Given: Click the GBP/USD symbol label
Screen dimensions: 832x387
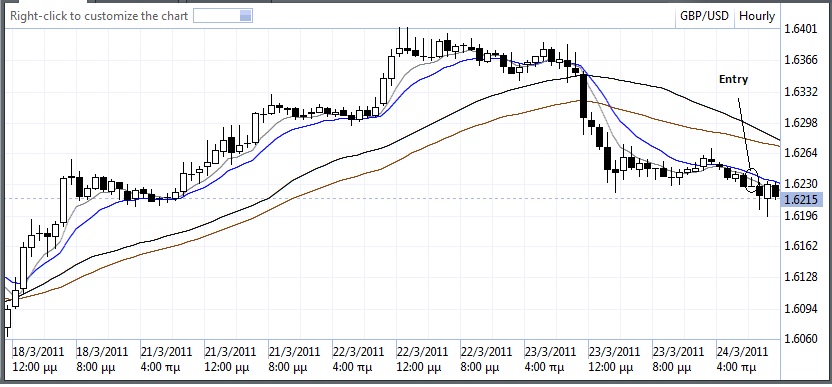Looking at the screenshot, I should (x=704, y=16).
